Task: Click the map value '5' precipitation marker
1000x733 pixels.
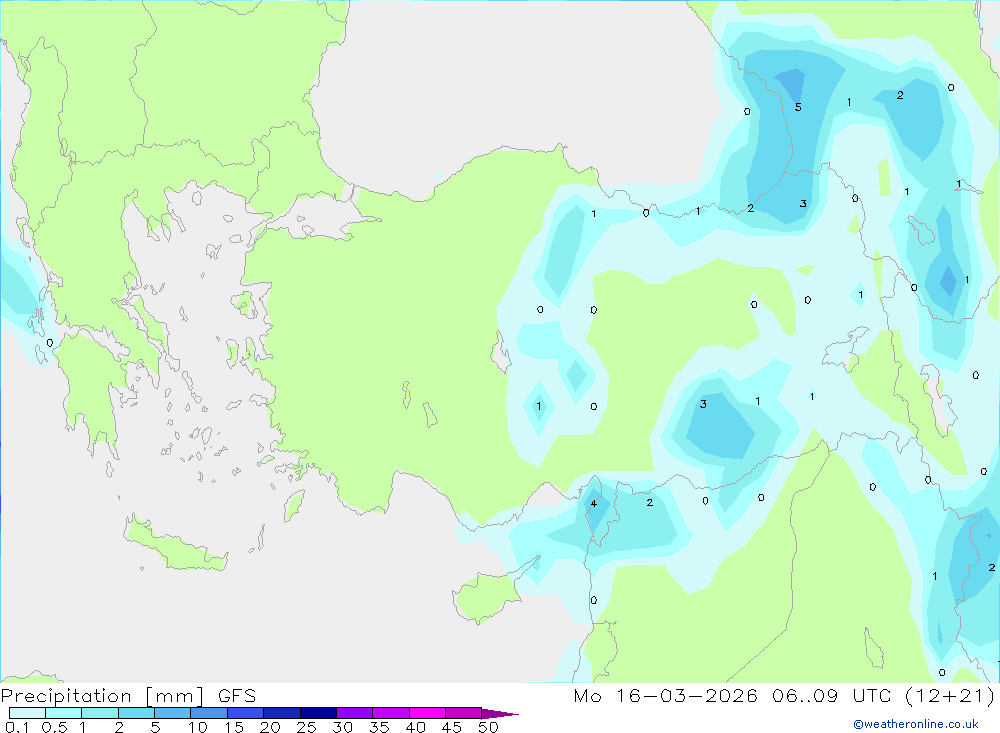Action: click(798, 107)
